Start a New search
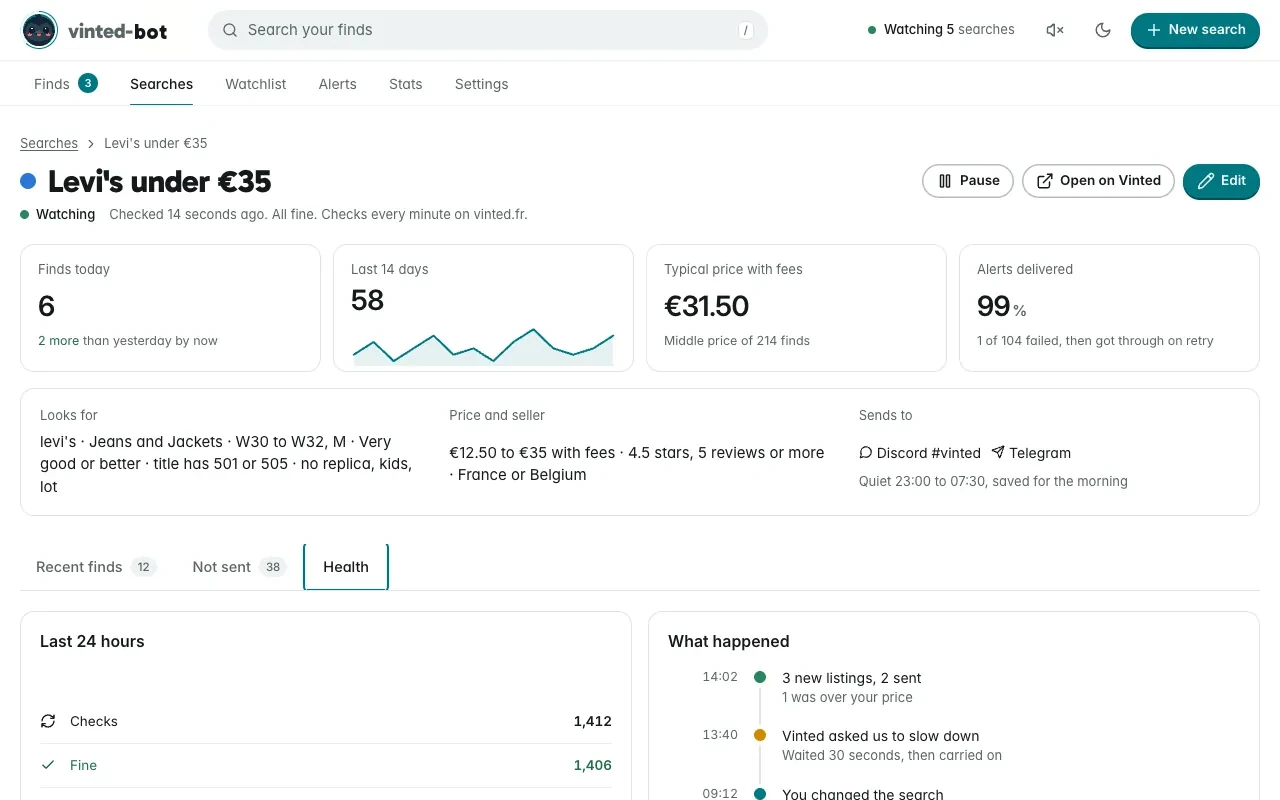This screenshot has height=800, width=1280. 1195,30
